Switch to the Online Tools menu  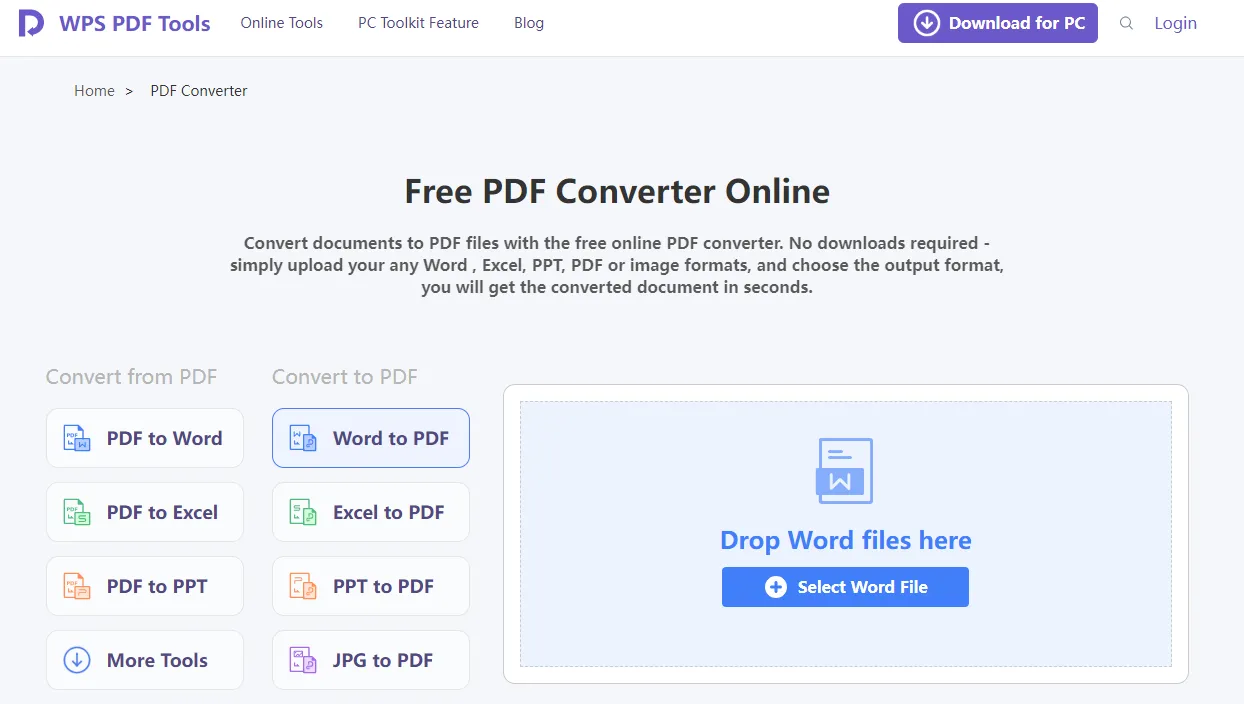tap(281, 23)
